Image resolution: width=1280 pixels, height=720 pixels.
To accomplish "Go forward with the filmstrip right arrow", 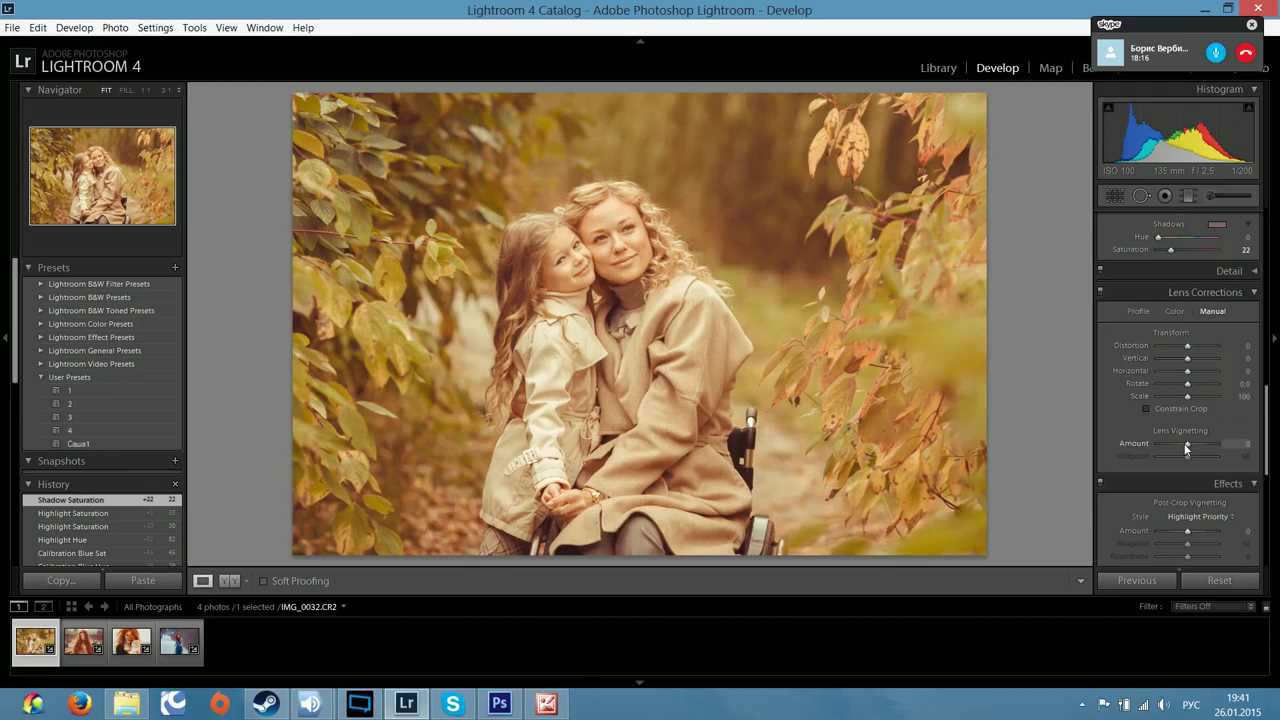I will point(104,607).
